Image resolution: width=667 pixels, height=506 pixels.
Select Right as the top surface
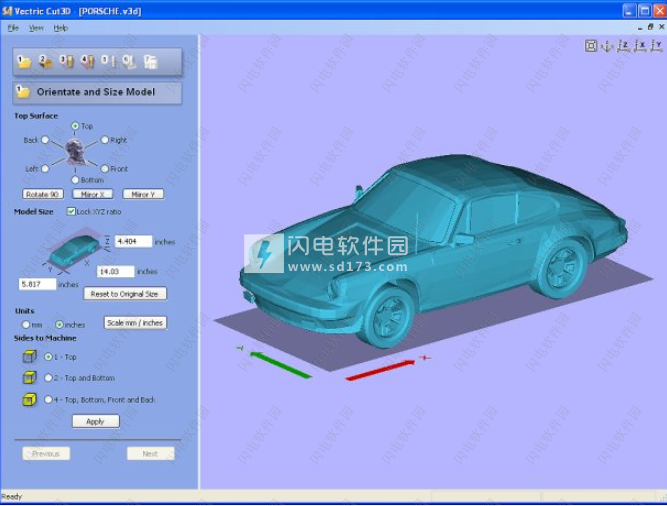click(x=105, y=140)
